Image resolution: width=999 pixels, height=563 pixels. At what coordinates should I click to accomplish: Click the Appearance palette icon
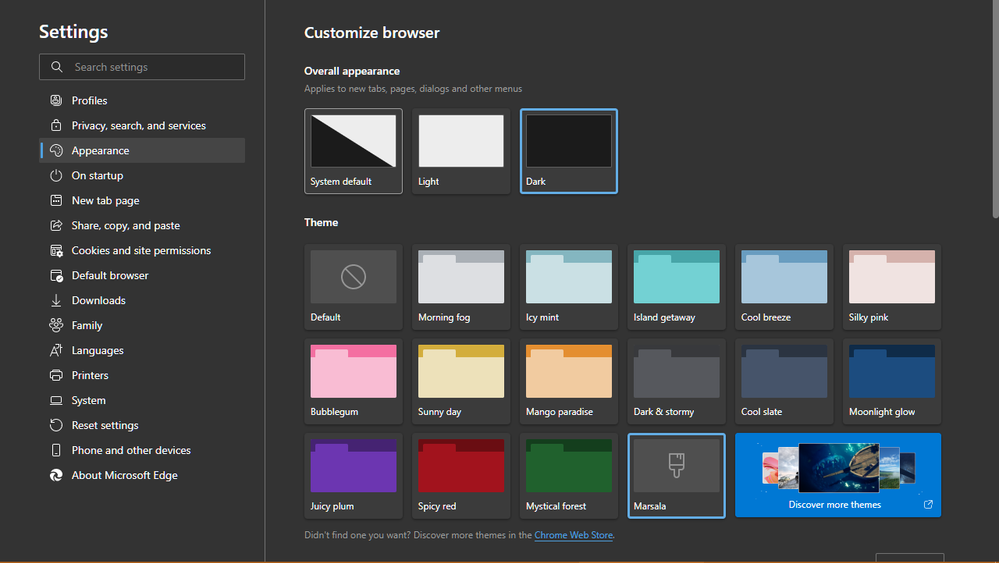point(56,150)
